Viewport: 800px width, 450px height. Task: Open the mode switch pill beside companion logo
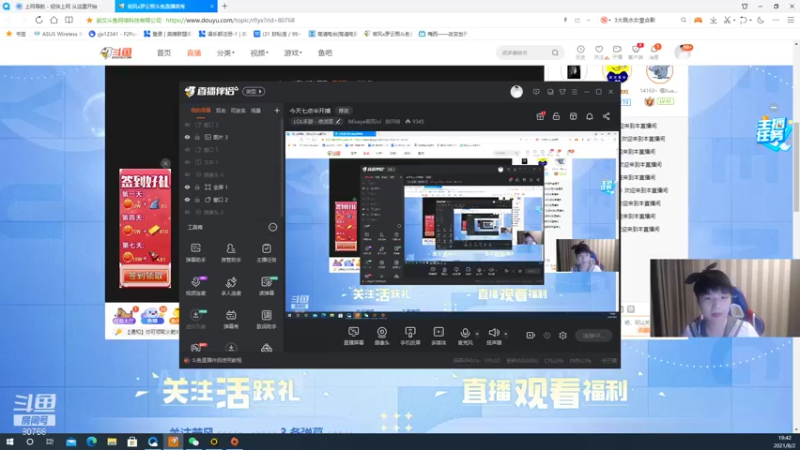[x=254, y=91]
